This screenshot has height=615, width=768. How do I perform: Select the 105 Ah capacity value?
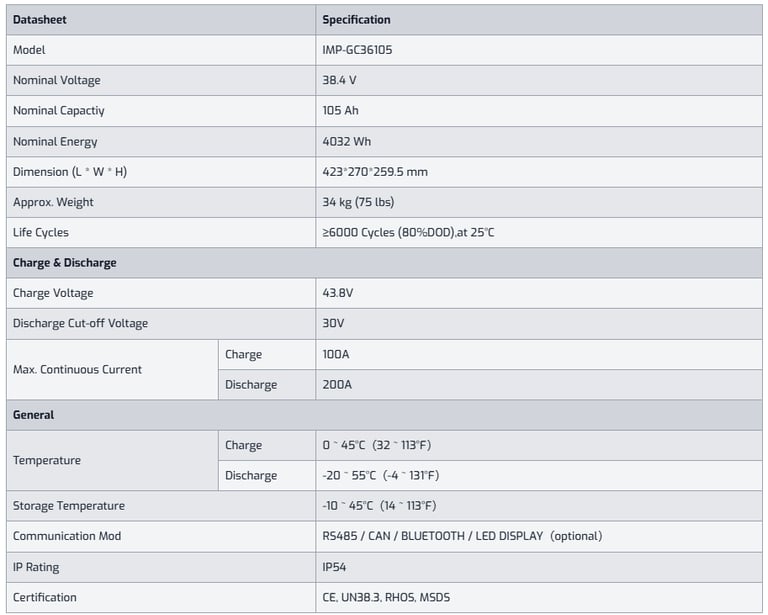pyautogui.click(x=340, y=110)
